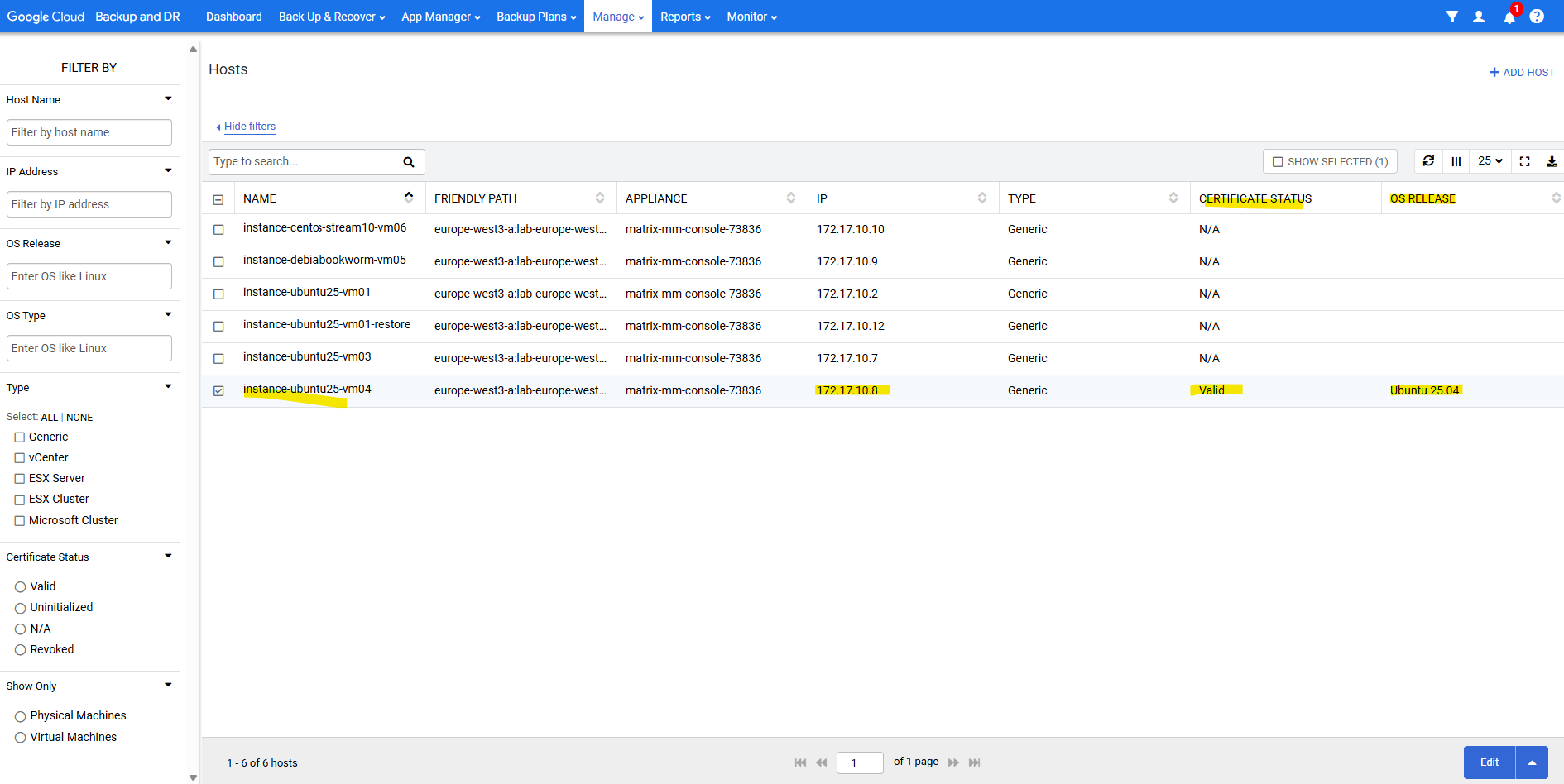
Task: Click the search magnifier icon
Action: 408,162
